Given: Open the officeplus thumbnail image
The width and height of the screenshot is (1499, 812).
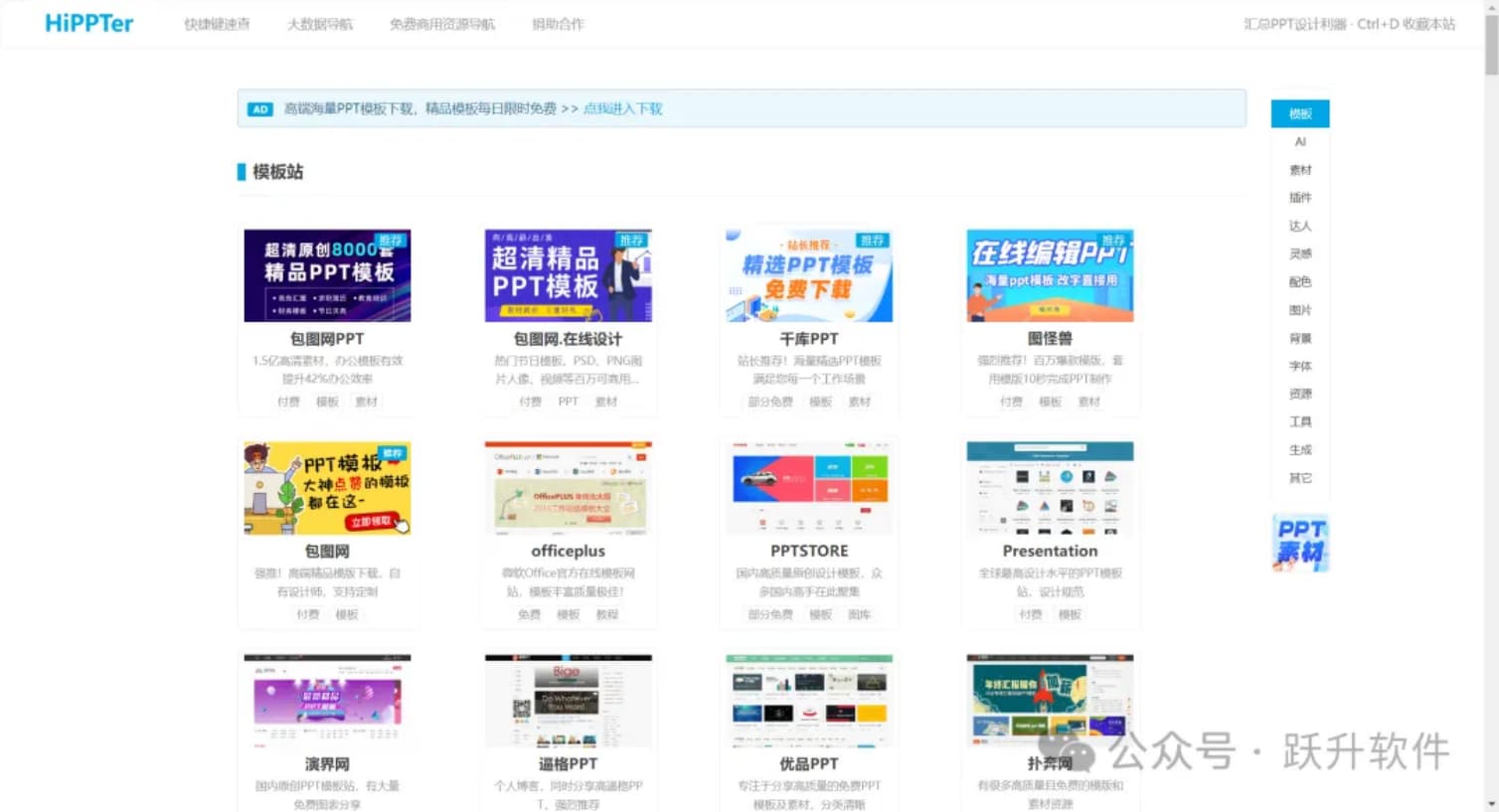Looking at the screenshot, I should [568, 488].
